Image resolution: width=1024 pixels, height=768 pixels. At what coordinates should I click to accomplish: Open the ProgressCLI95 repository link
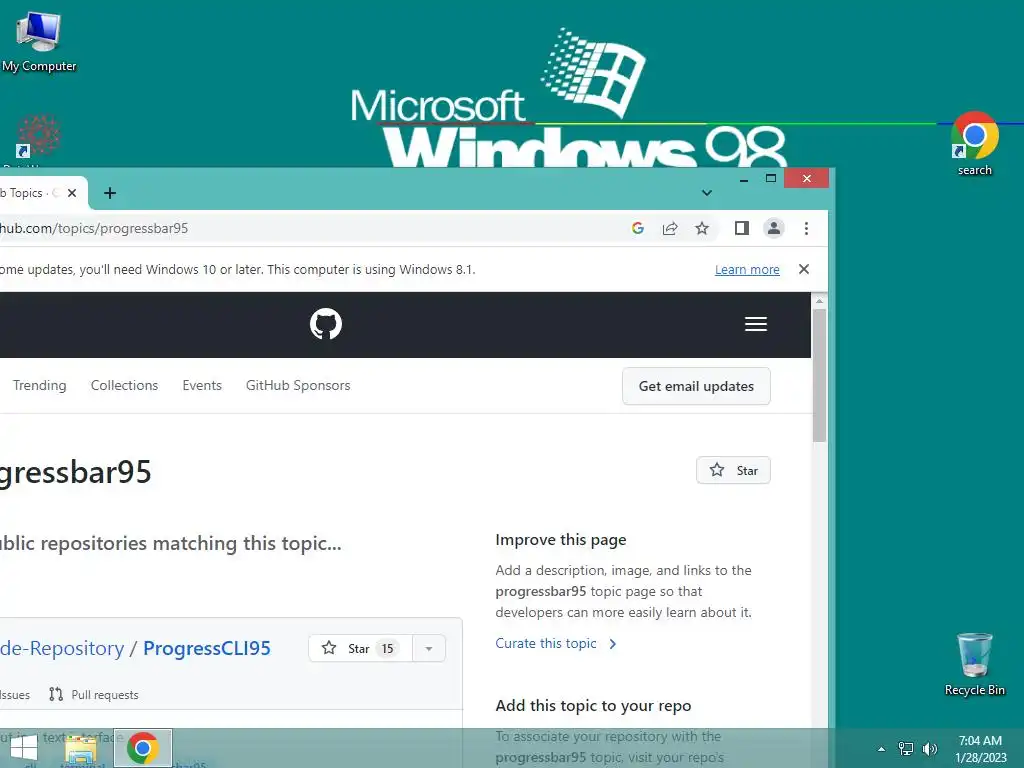[206, 648]
